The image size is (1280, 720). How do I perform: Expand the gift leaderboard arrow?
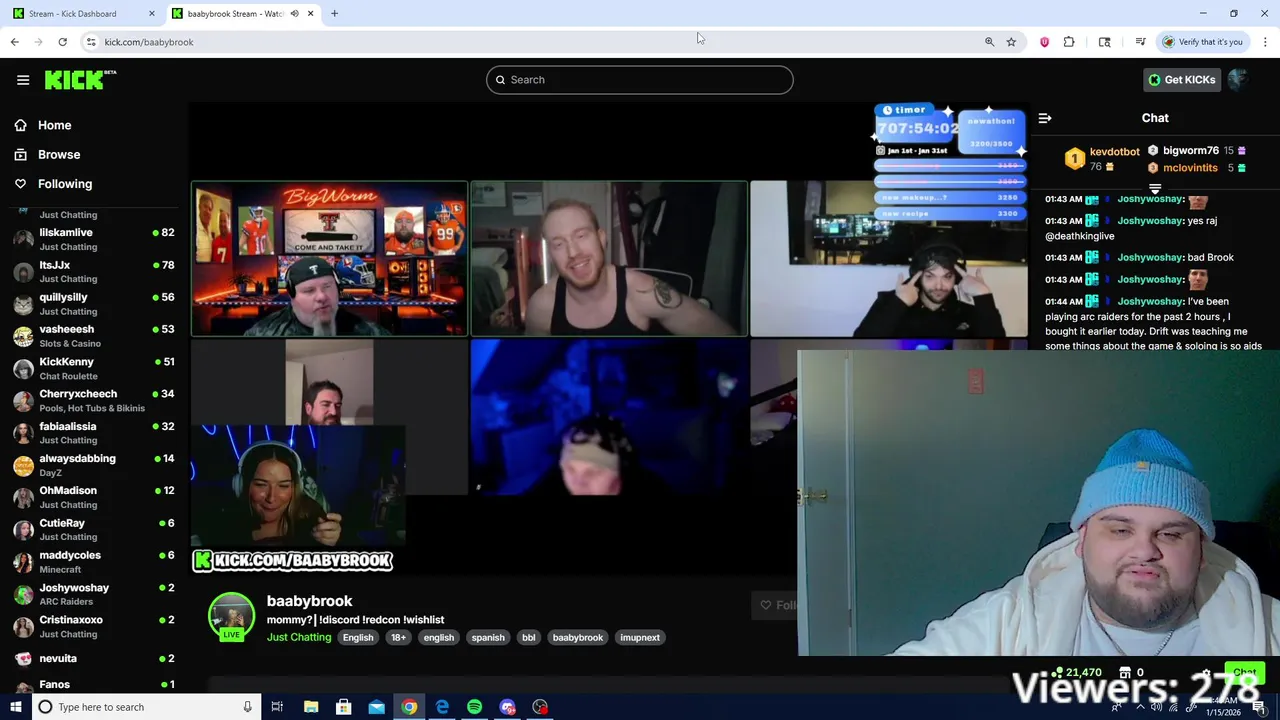point(1155,188)
